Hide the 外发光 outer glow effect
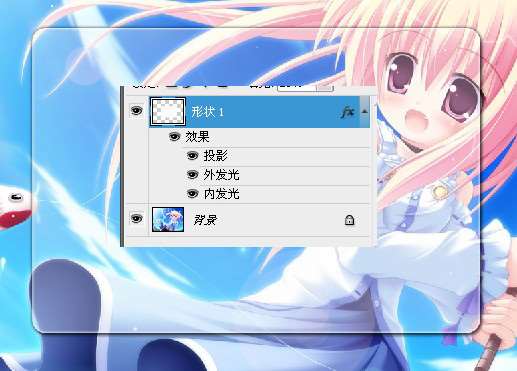This screenshot has width=517, height=371. (192, 175)
